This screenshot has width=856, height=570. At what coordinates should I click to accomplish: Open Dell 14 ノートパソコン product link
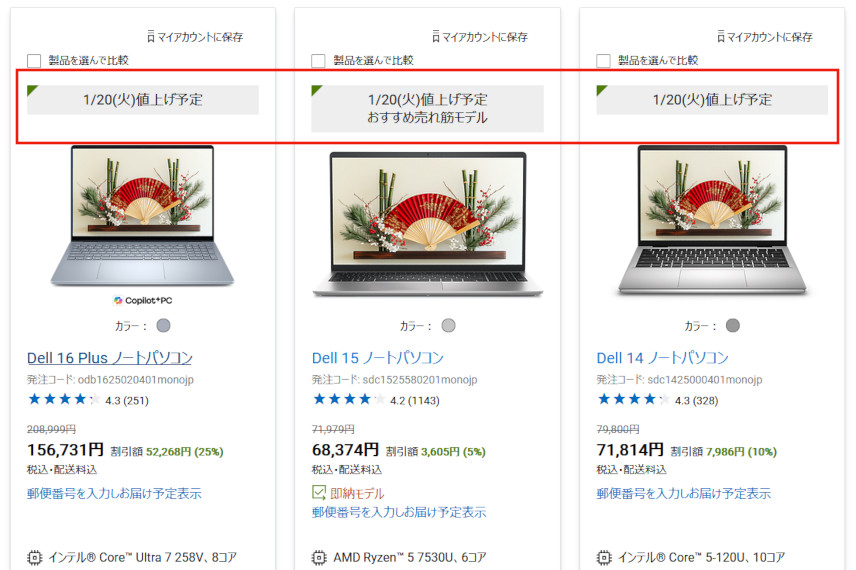pyautogui.click(x=662, y=358)
